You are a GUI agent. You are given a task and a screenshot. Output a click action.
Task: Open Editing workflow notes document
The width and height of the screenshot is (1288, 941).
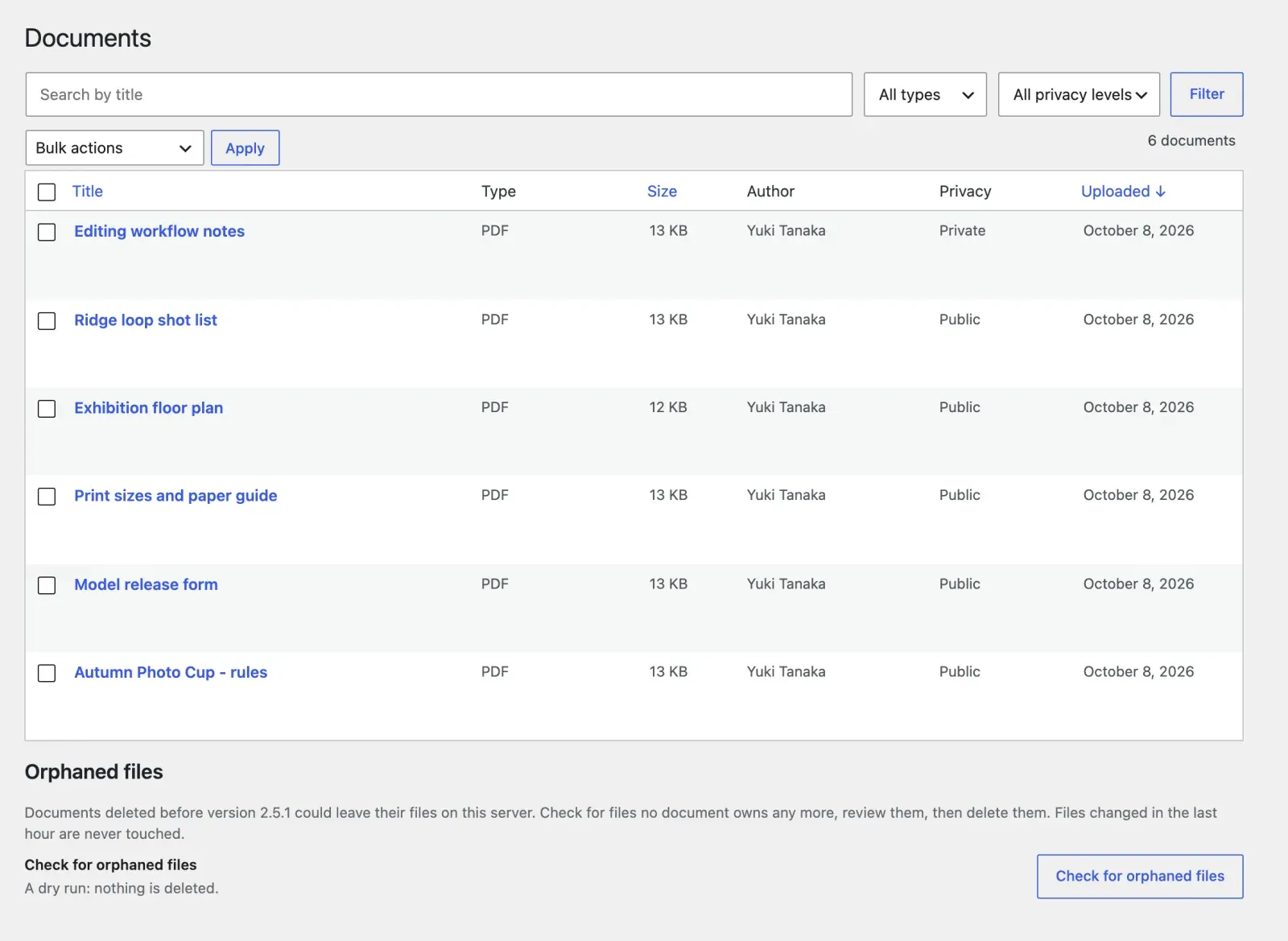[x=159, y=231]
